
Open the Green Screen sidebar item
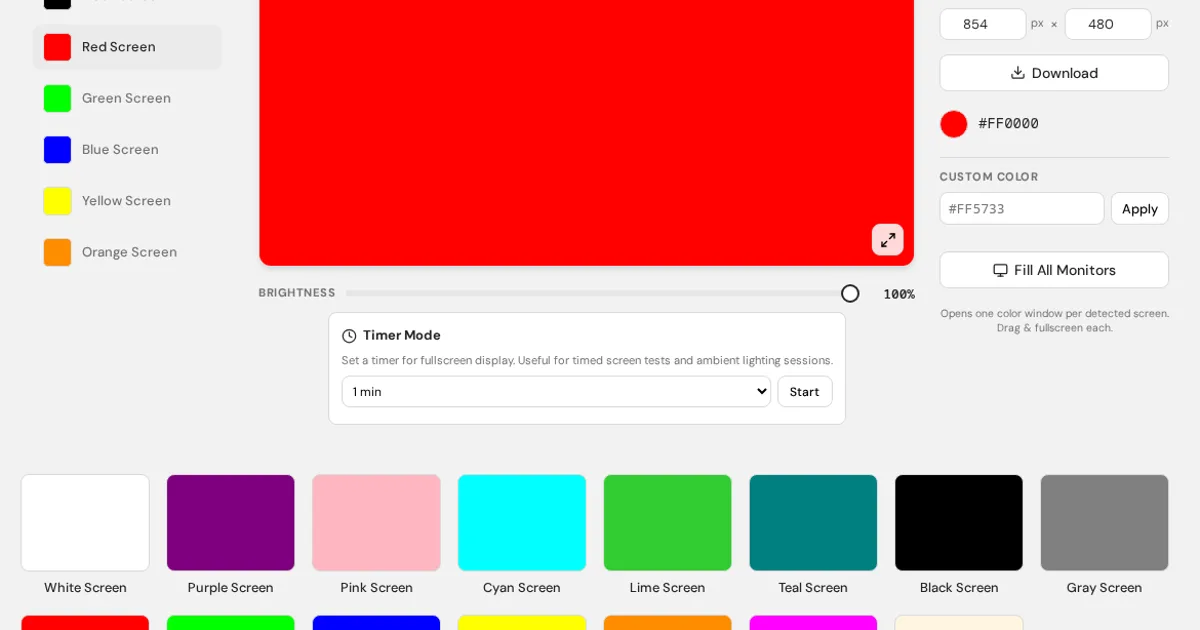pyautogui.click(x=127, y=98)
